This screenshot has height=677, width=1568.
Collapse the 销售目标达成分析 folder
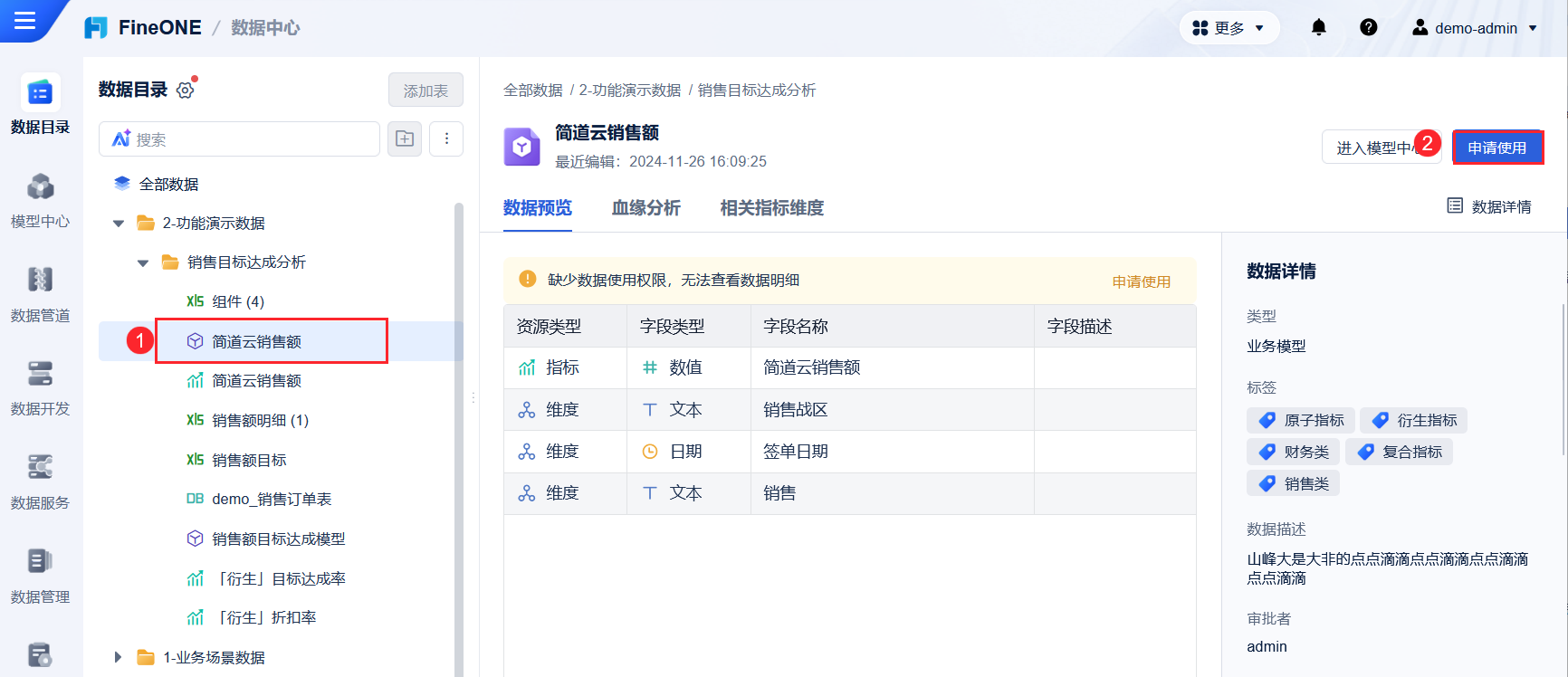(x=143, y=263)
